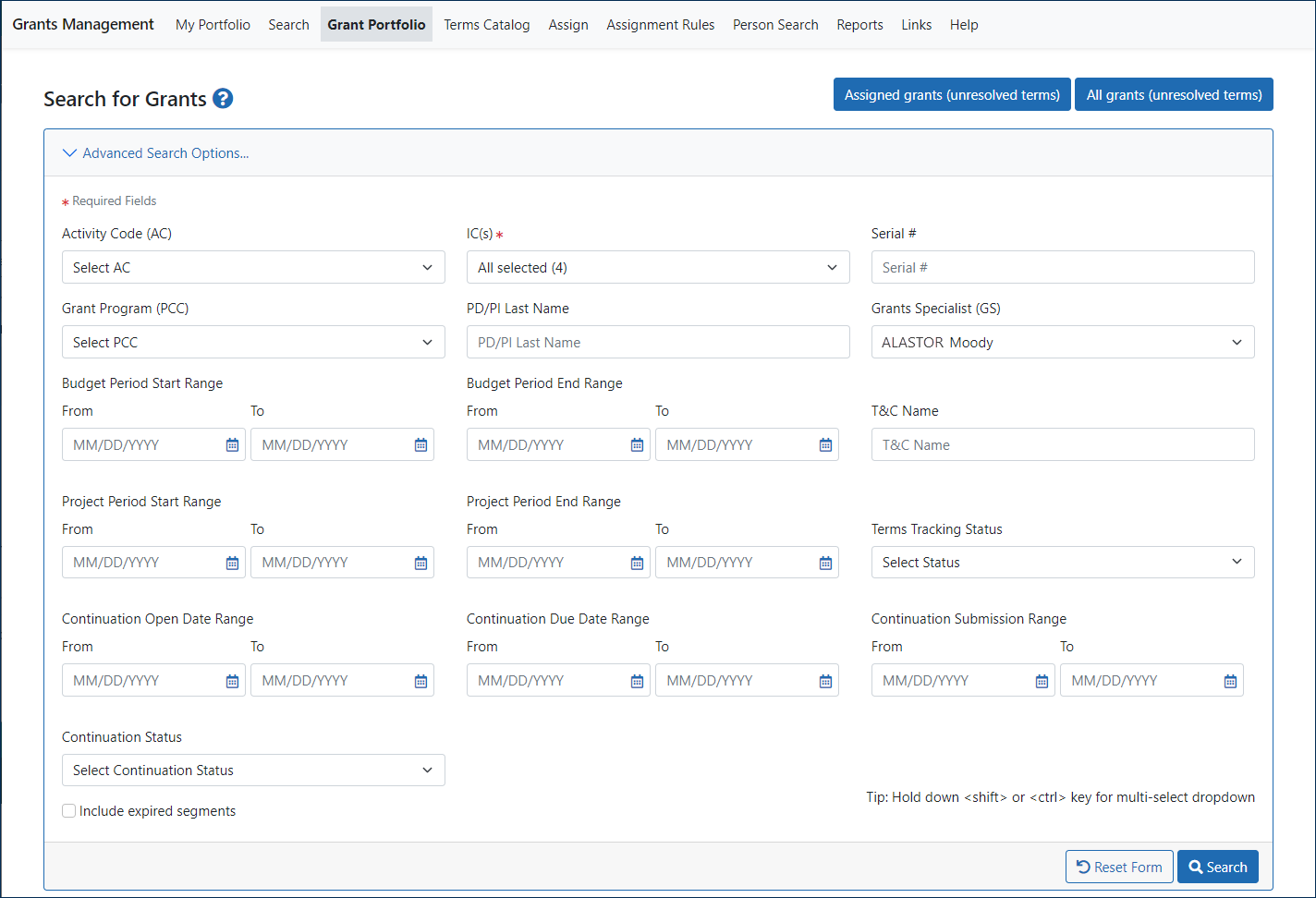Click All grants (unresolved terms) button

(x=1174, y=94)
